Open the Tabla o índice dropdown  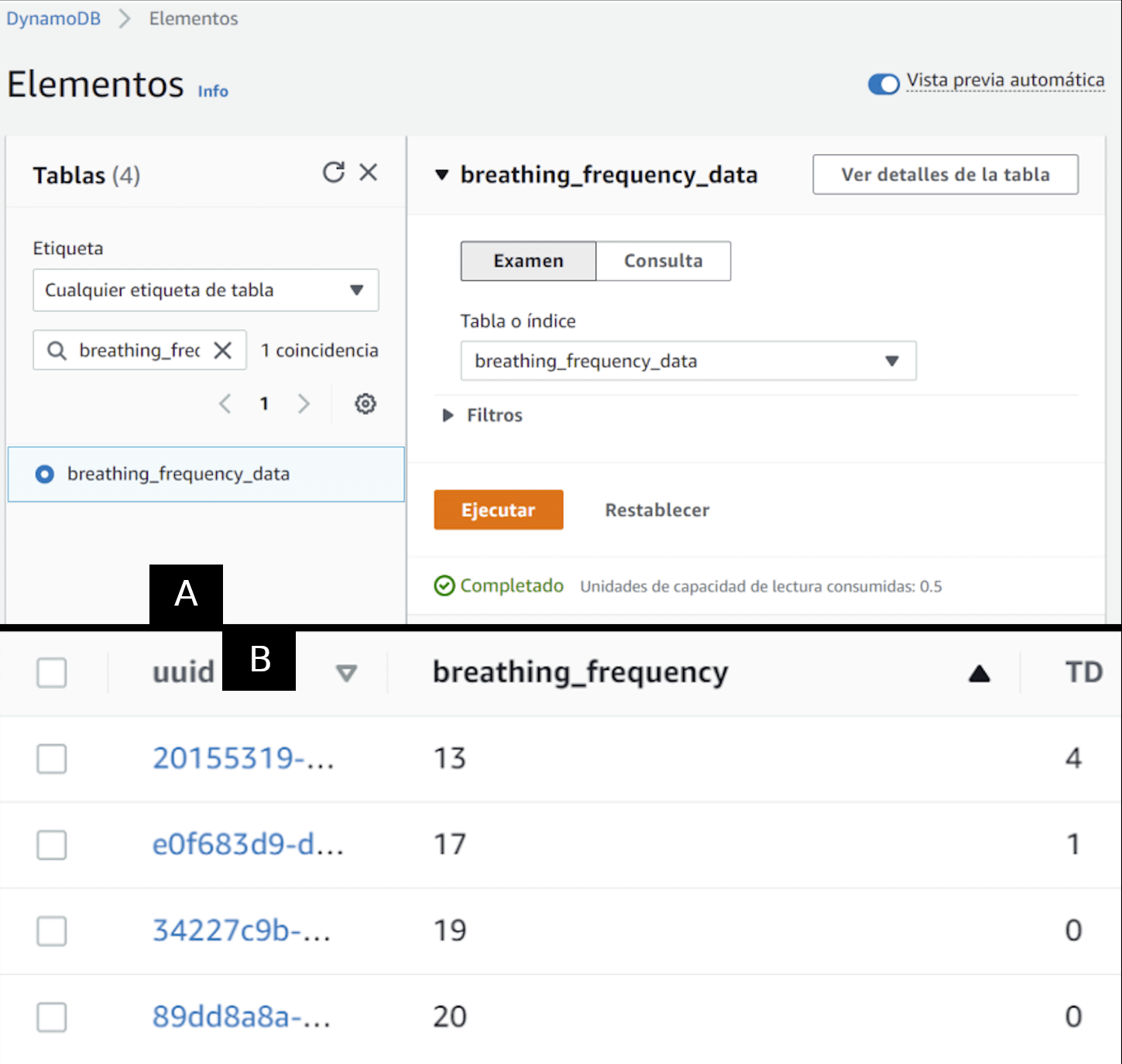coord(688,361)
